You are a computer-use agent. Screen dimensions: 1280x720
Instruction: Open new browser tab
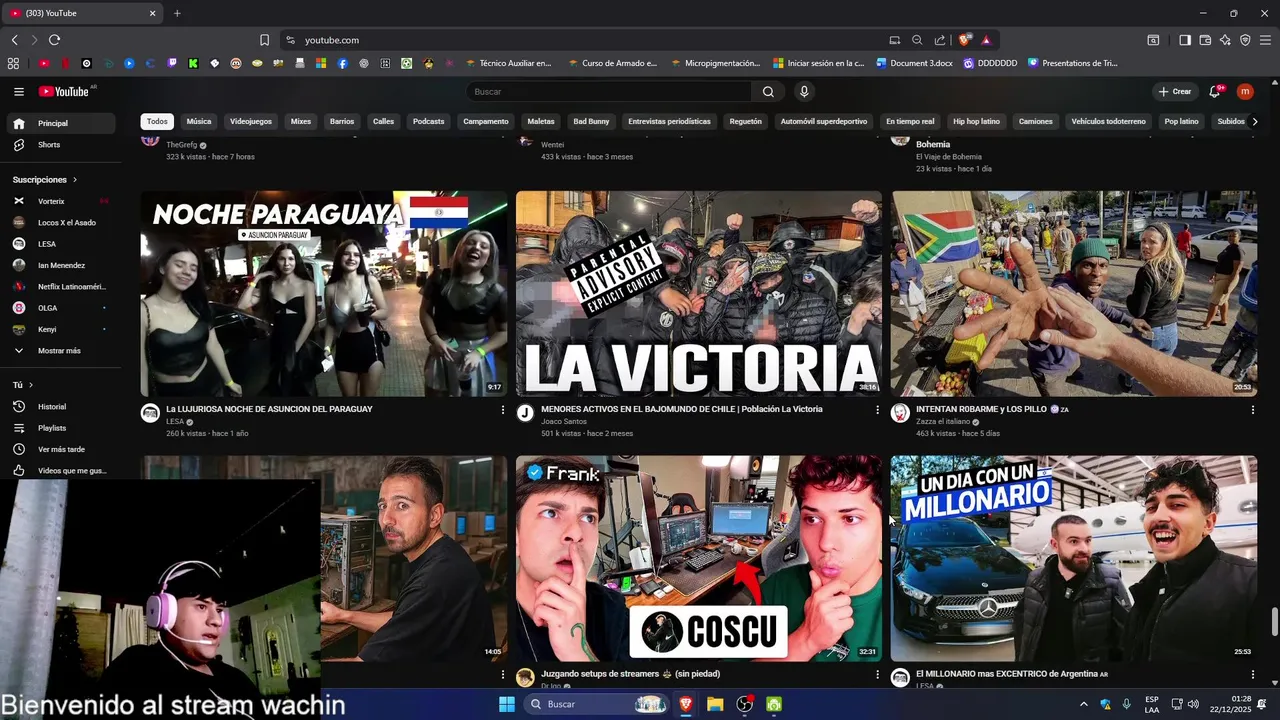point(177,13)
